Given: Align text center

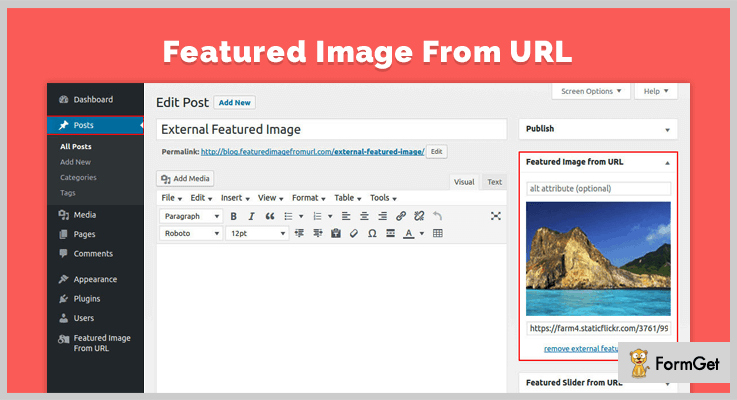Looking at the screenshot, I should (364, 216).
